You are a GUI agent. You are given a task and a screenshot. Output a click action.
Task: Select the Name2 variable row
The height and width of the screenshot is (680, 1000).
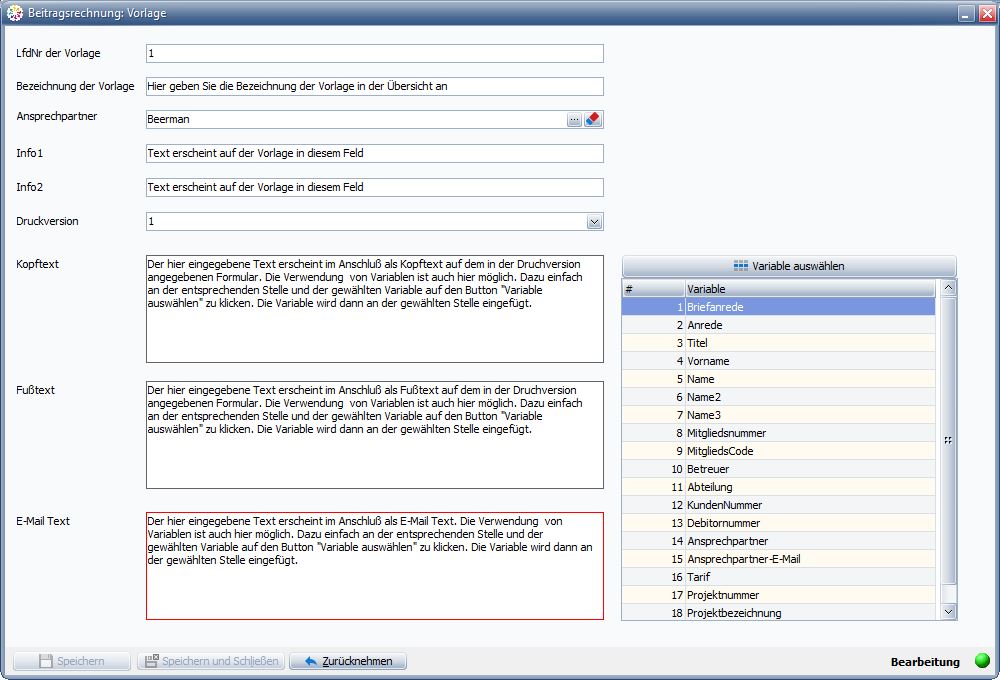click(x=779, y=397)
